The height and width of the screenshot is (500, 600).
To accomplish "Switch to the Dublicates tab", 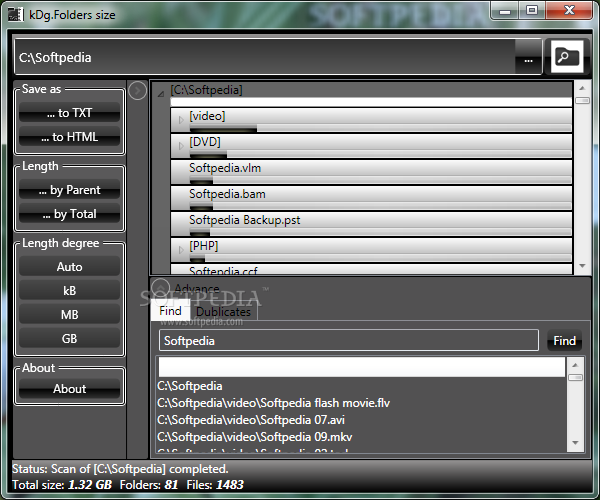I will 223,311.
